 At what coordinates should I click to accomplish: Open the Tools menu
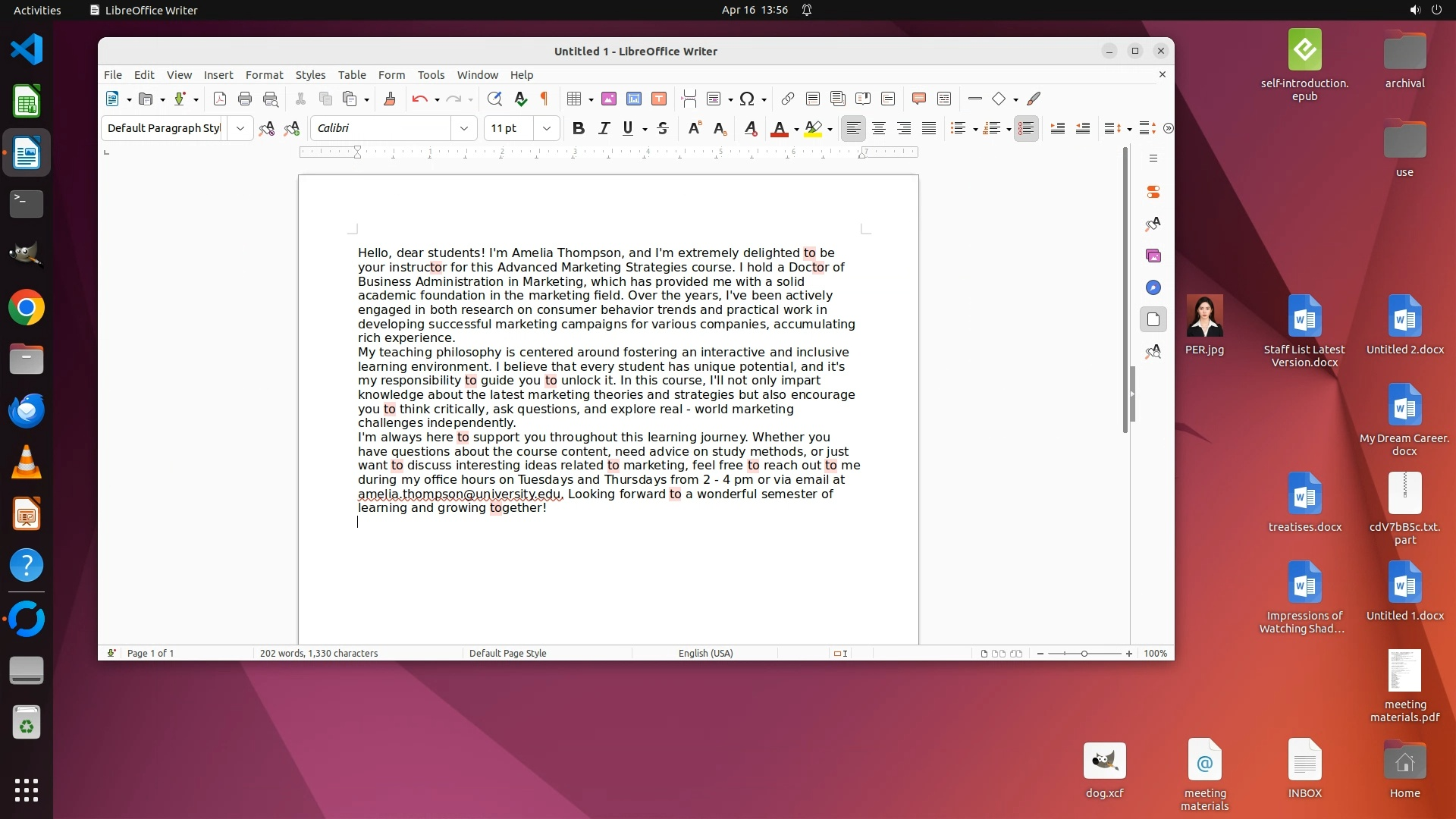click(x=431, y=75)
